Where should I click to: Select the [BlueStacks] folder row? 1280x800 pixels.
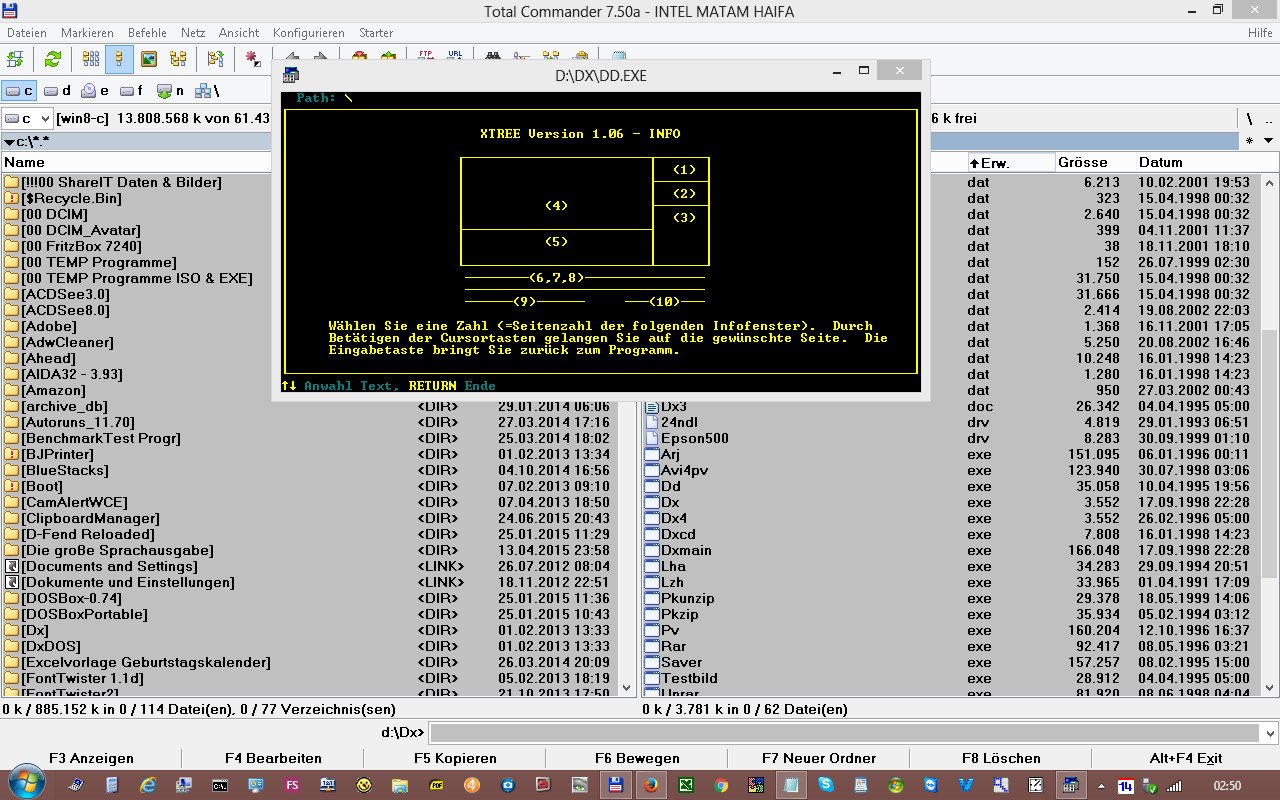pyautogui.click(x=310, y=470)
